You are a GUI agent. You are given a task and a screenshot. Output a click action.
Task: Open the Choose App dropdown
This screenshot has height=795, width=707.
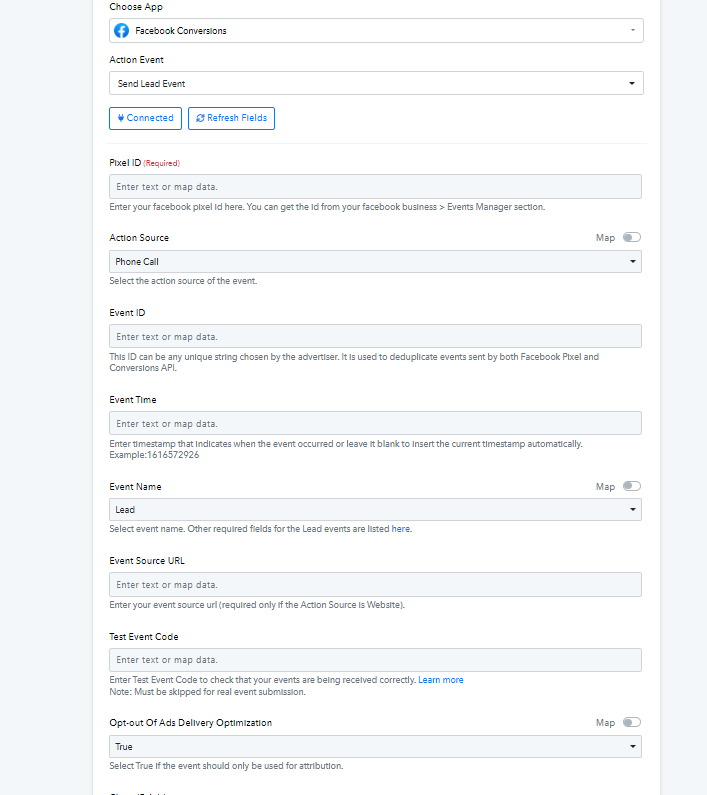pyautogui.click(x=375, y=31)
